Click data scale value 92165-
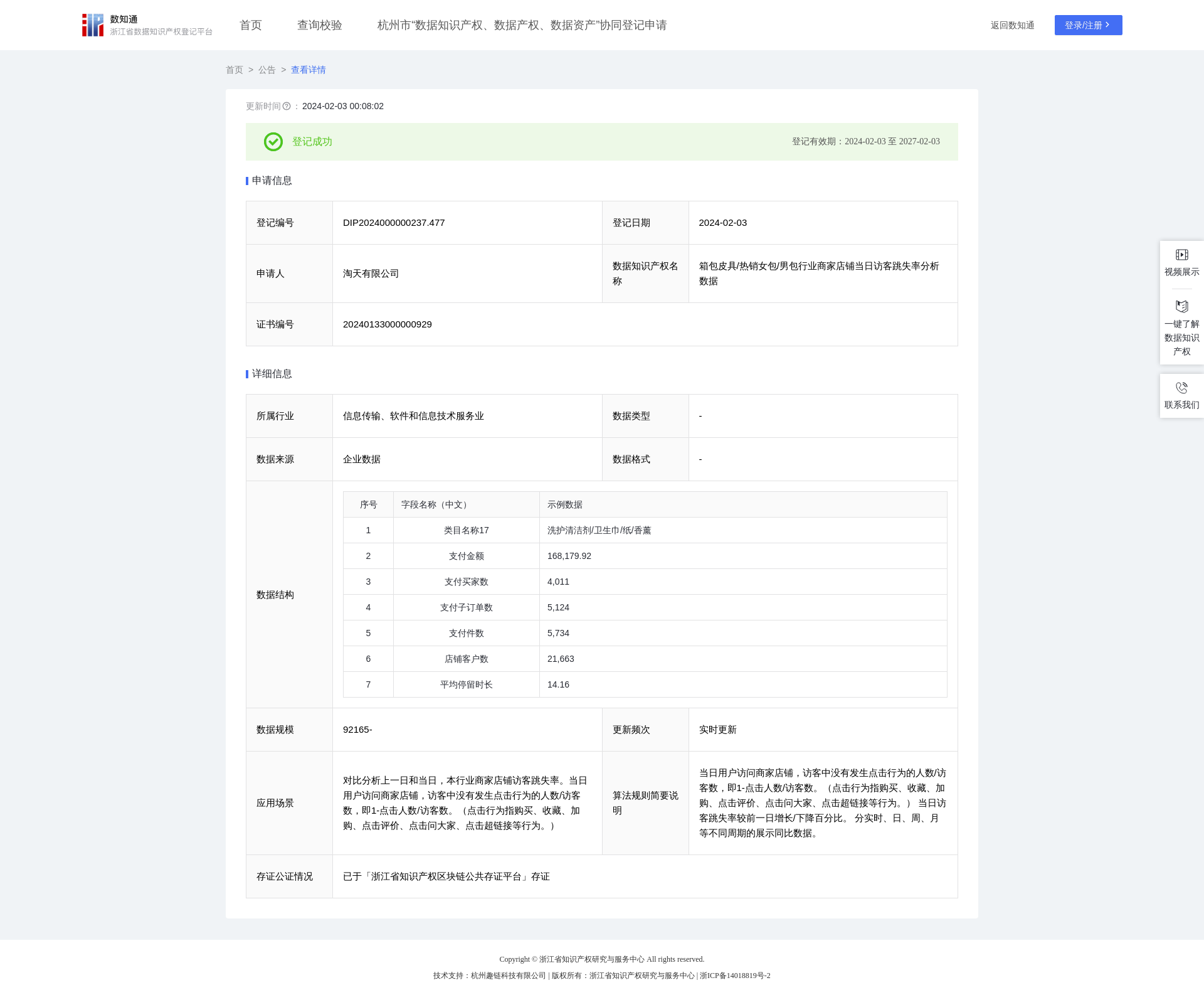The width and height of the screenshot is (1204, 995). click(x=357, y=730)
